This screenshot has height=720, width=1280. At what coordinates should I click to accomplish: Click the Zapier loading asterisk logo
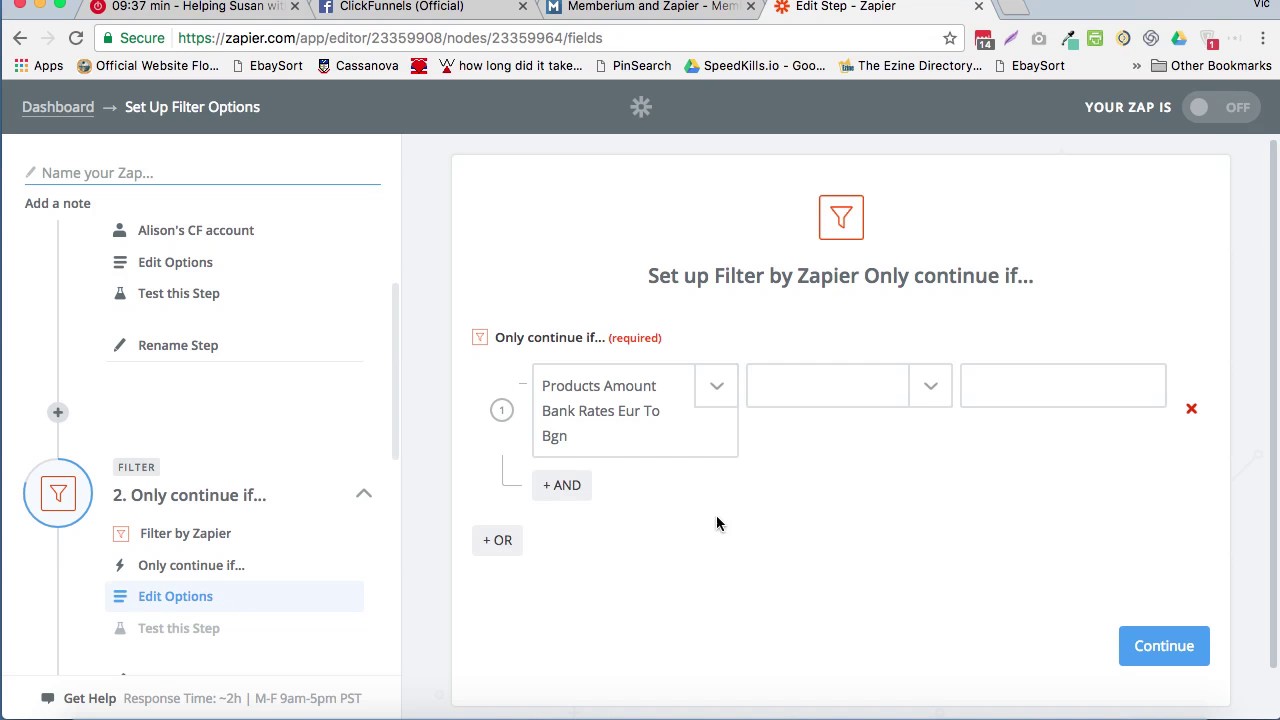point(641,107)
